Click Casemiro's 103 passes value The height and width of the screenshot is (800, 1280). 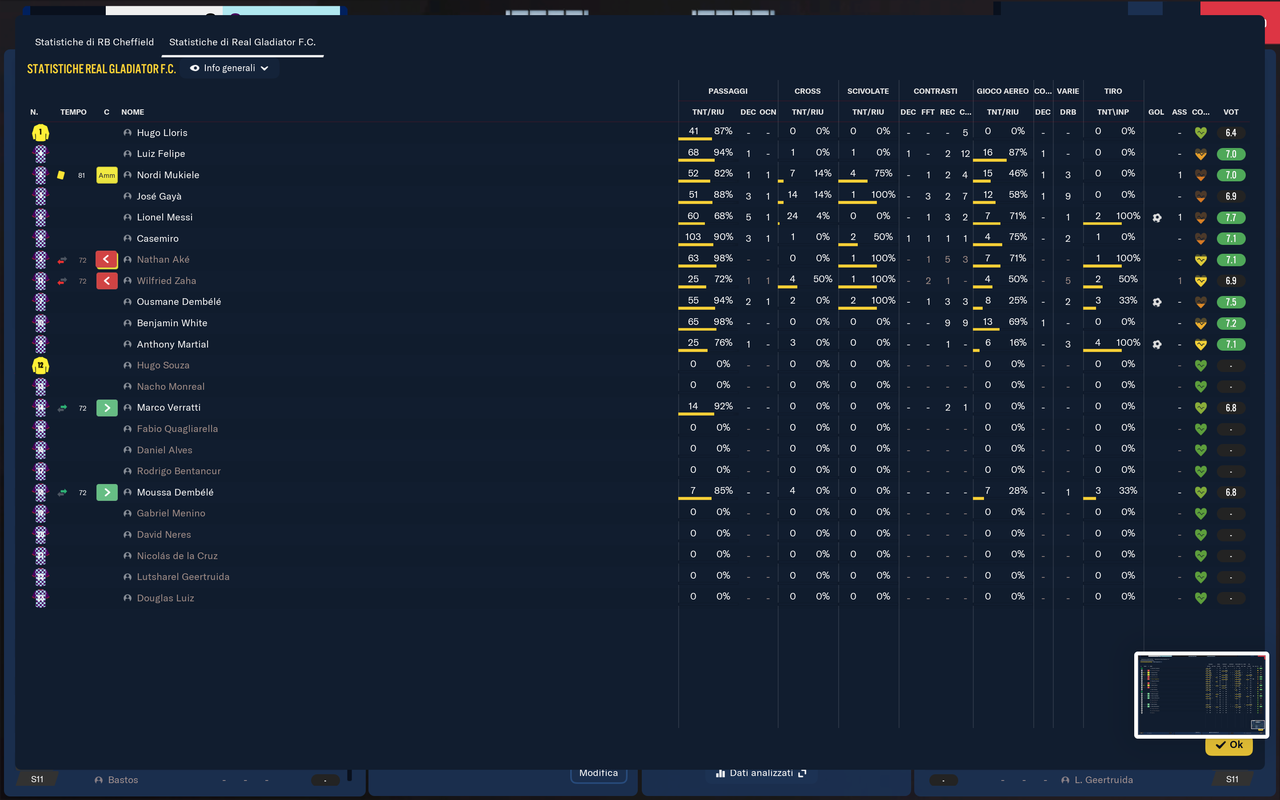(x=693, y=238)
